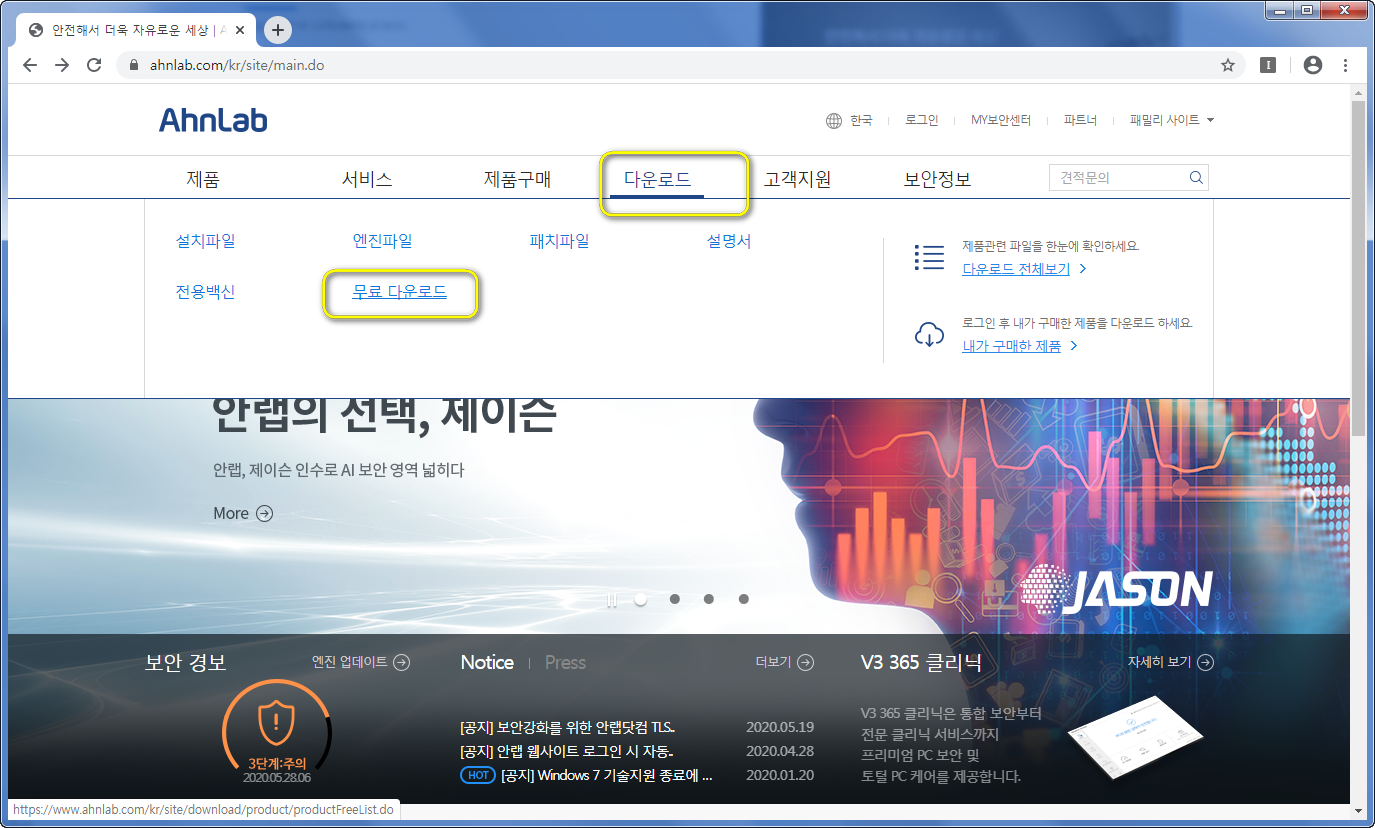Click scrollbar down arrow
Viewport: 1375px width, 828px height.
[1358, 811]
